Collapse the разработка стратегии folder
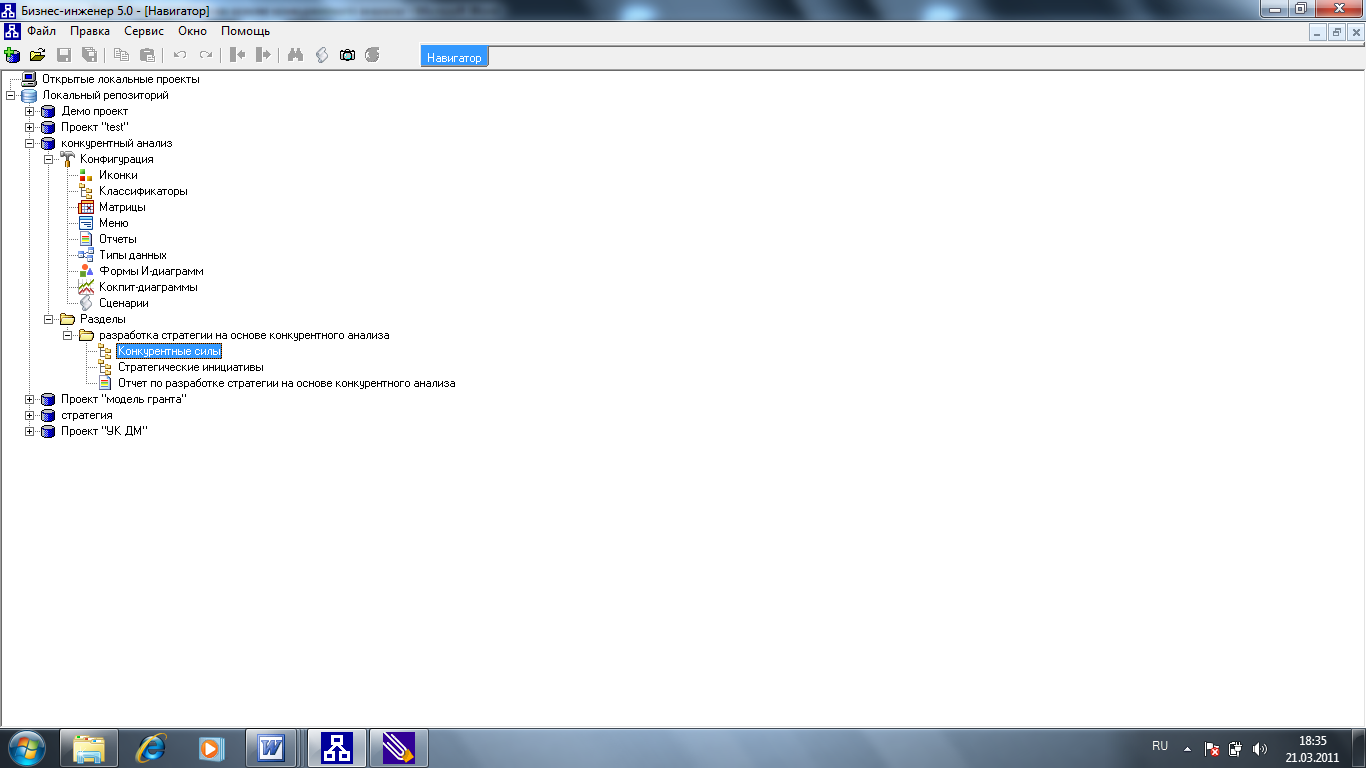1366x768 pixels. click(67, 335)
